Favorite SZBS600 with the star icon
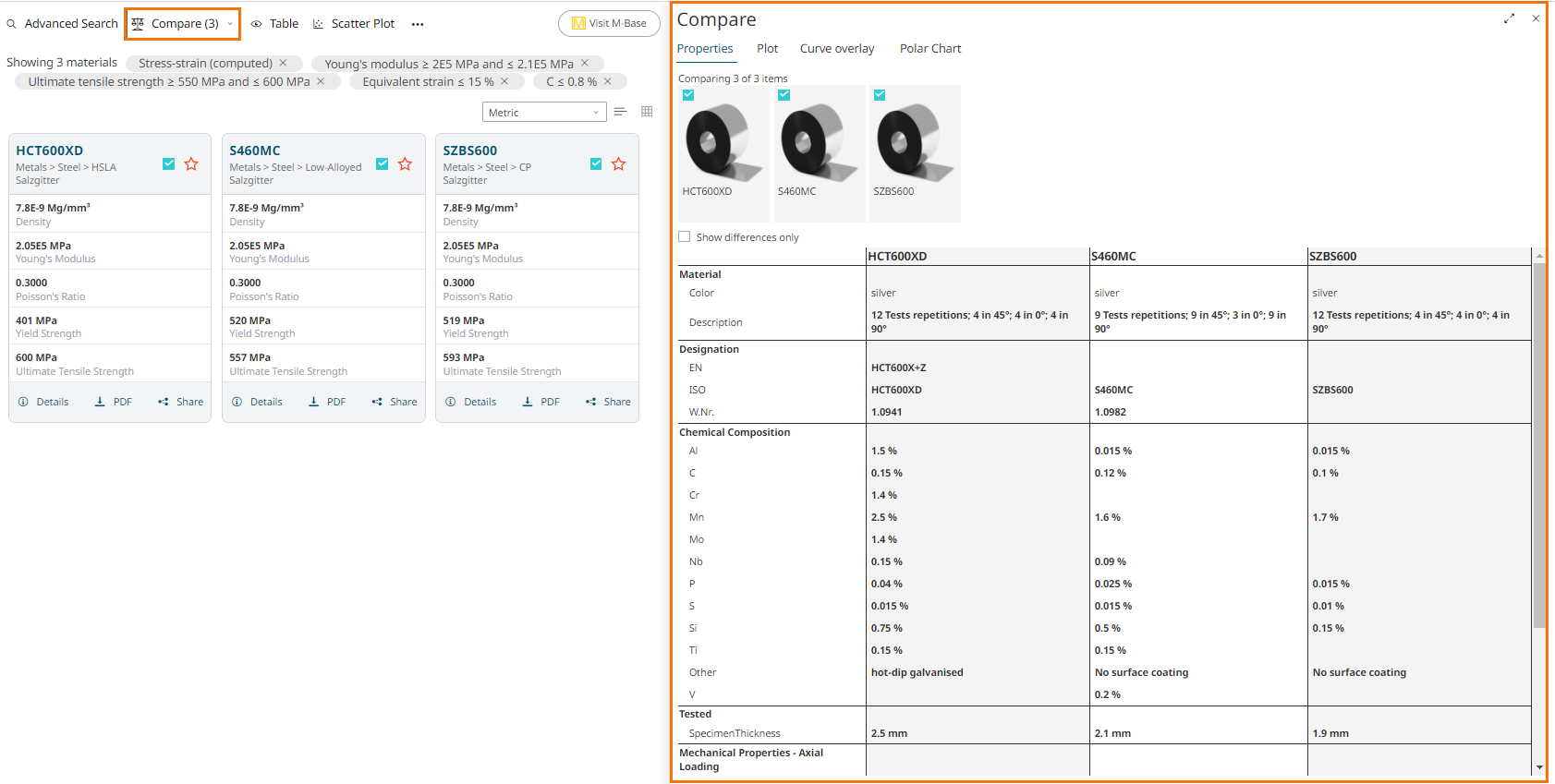Image resolution: width=1555 pixels, height=784 pixels. coord(619,163)
